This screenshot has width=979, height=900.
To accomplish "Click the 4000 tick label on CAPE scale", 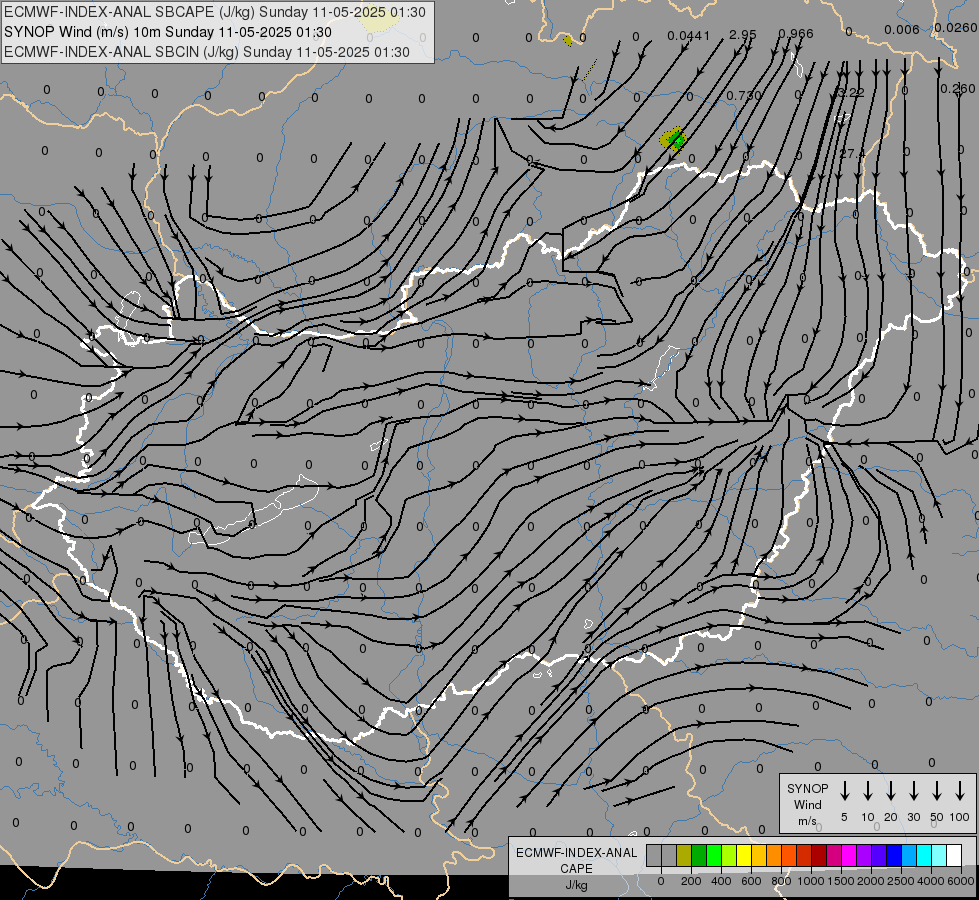I will (x=931, y=881).
